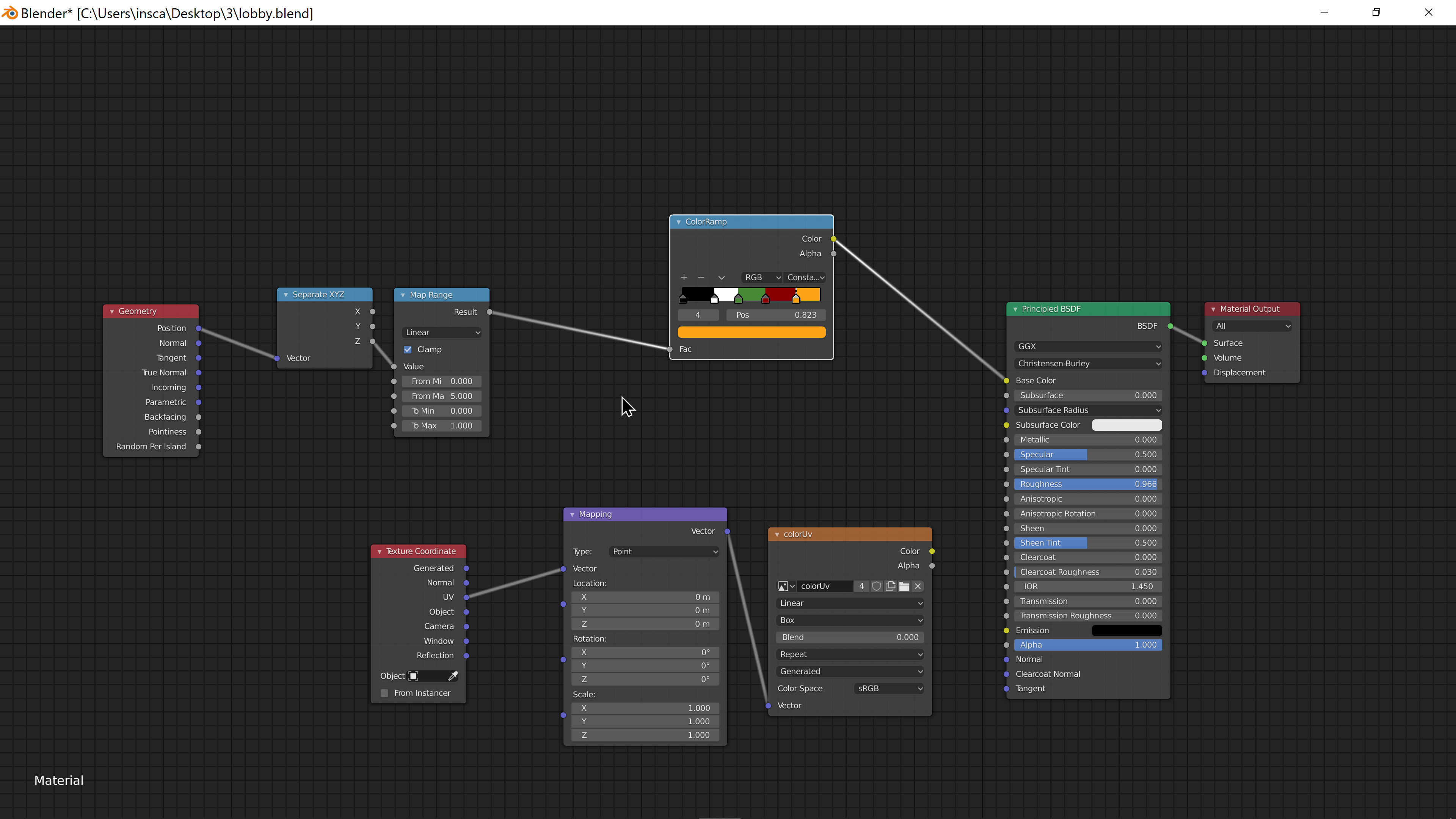The height and width of the screenshot is (819, 1456).
Task: Open the GGX distribution dropdown
Action: [1088, 347]
